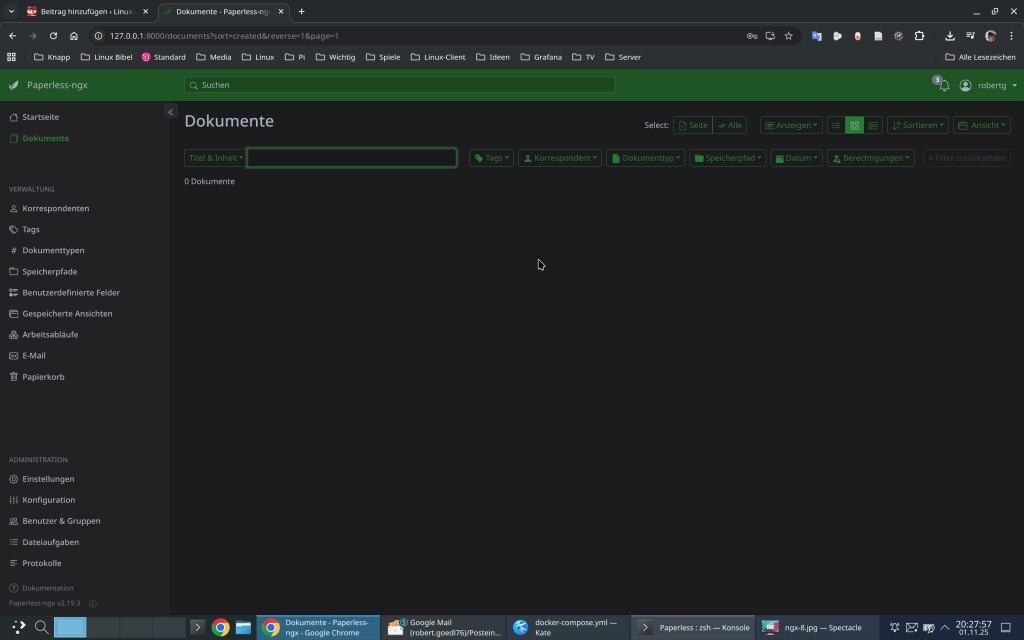Click the Suchen global search field

[x=400, y=85]
